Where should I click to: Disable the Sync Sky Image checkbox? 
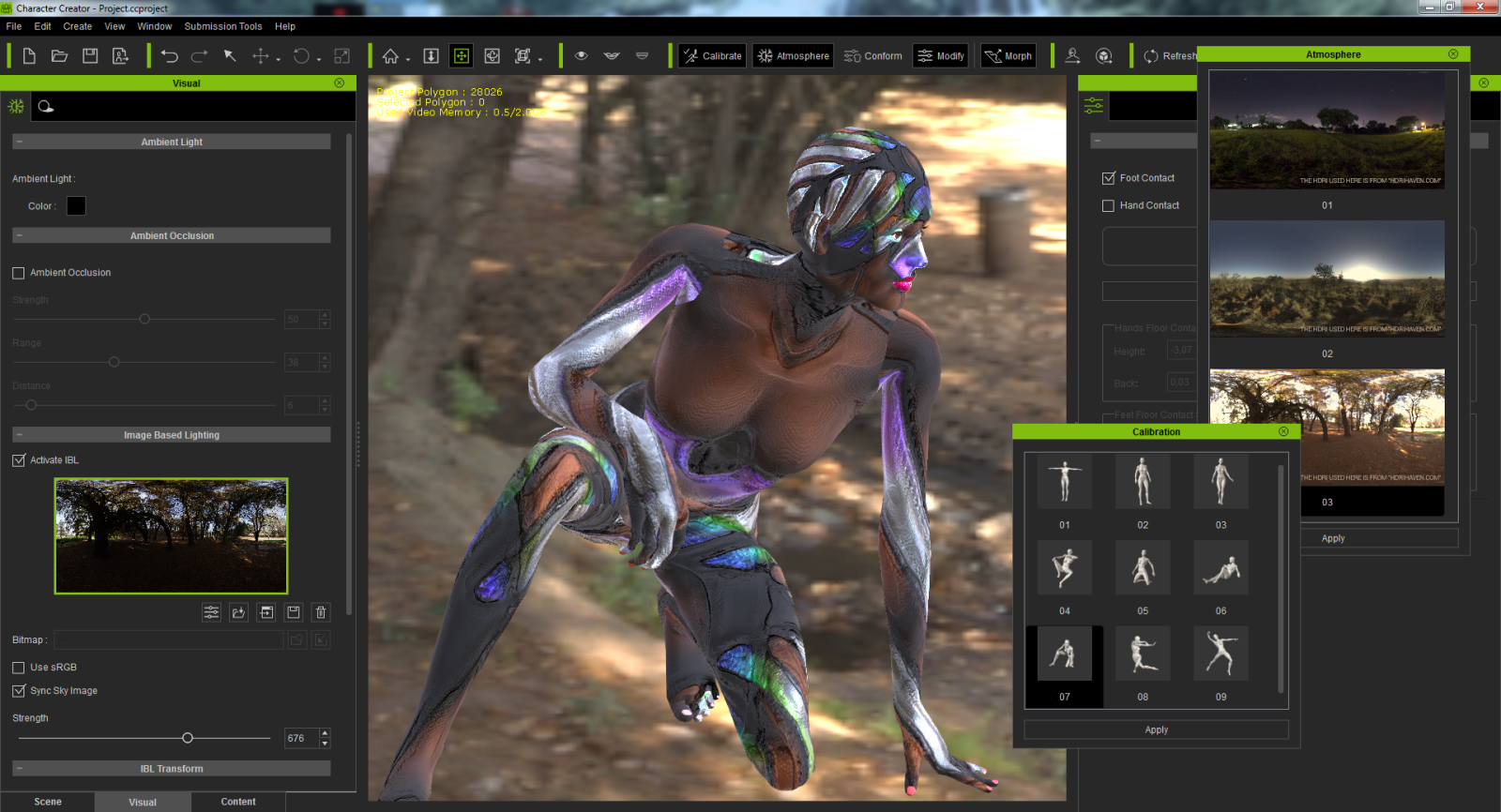pos(19,691)
